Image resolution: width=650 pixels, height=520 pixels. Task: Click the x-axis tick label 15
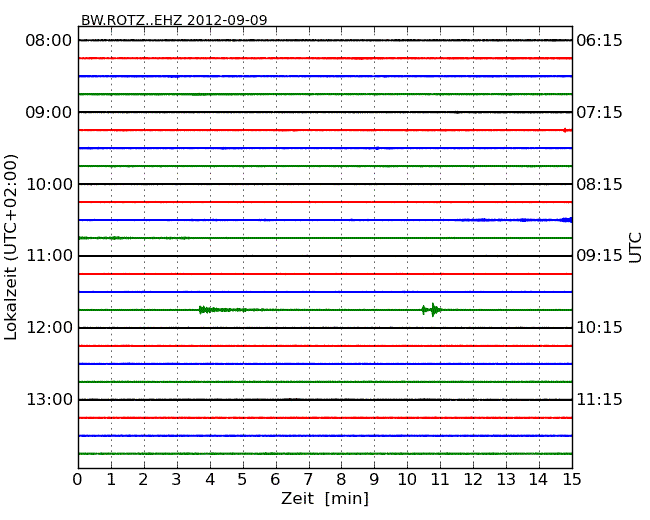point(572,480)
